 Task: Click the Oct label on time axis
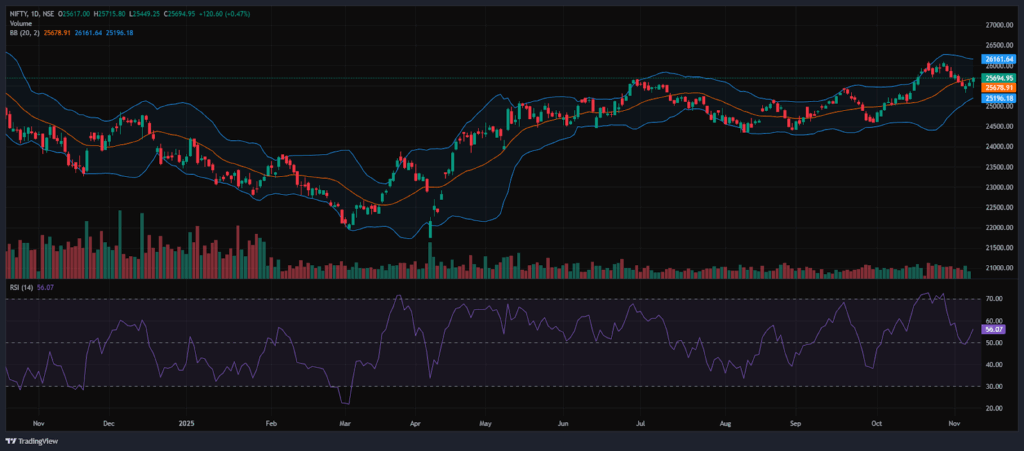point(876,423)
